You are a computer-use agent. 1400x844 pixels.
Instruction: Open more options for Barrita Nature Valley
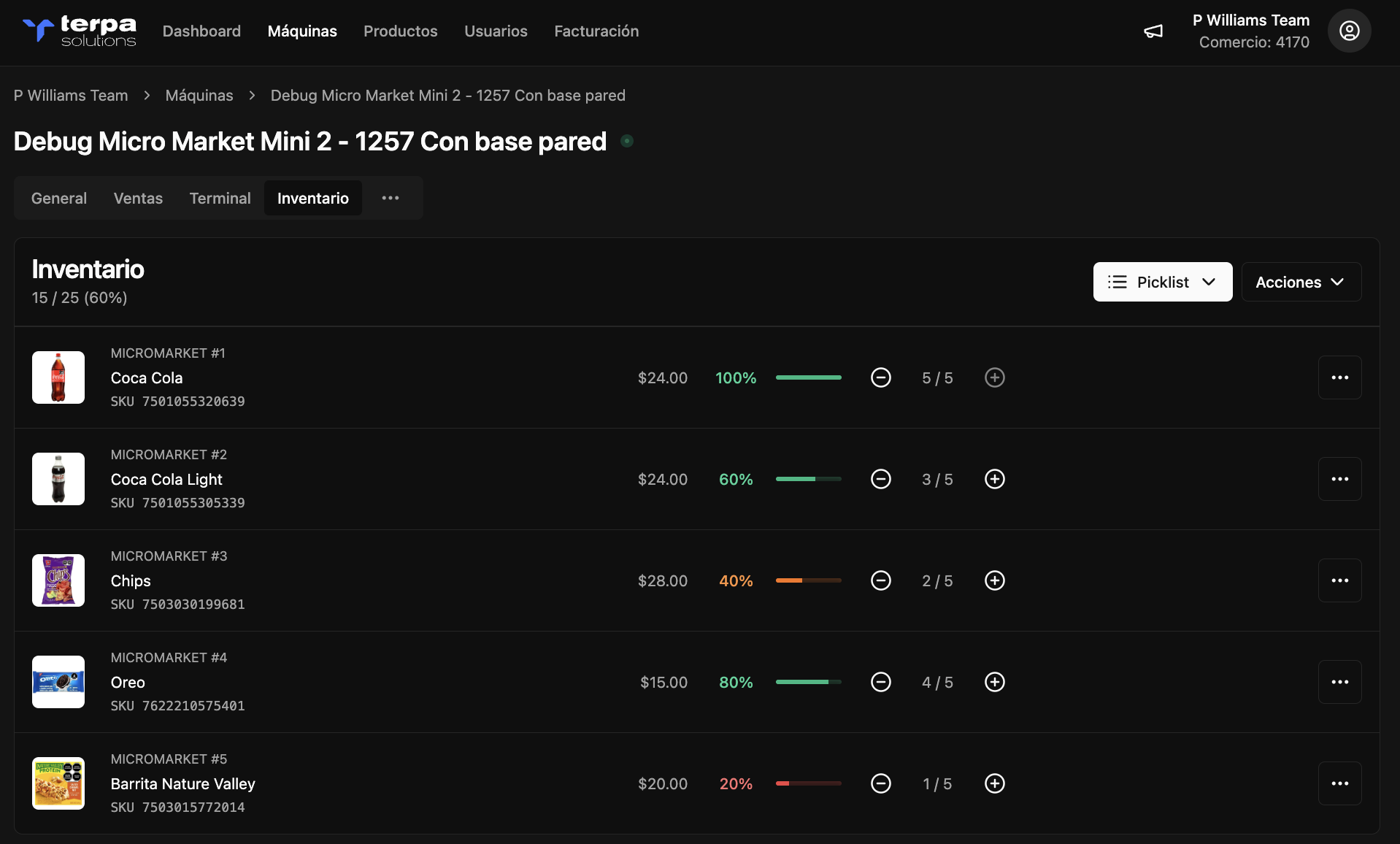1339,783
